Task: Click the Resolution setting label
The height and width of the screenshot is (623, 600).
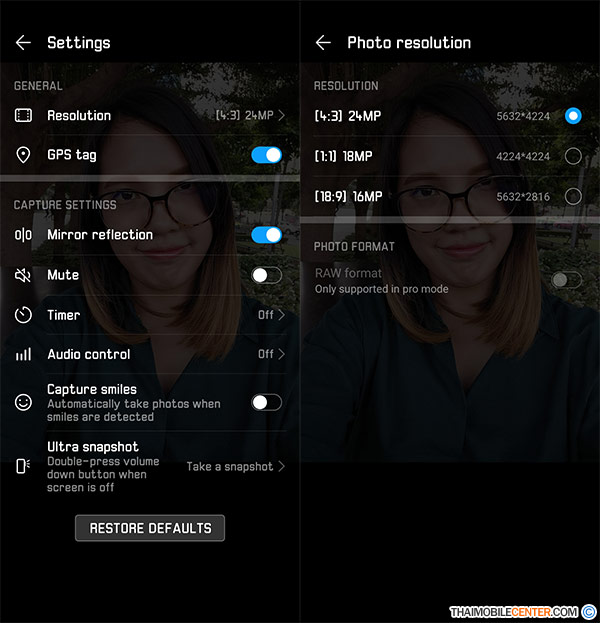Action: [x=79, y=116]
